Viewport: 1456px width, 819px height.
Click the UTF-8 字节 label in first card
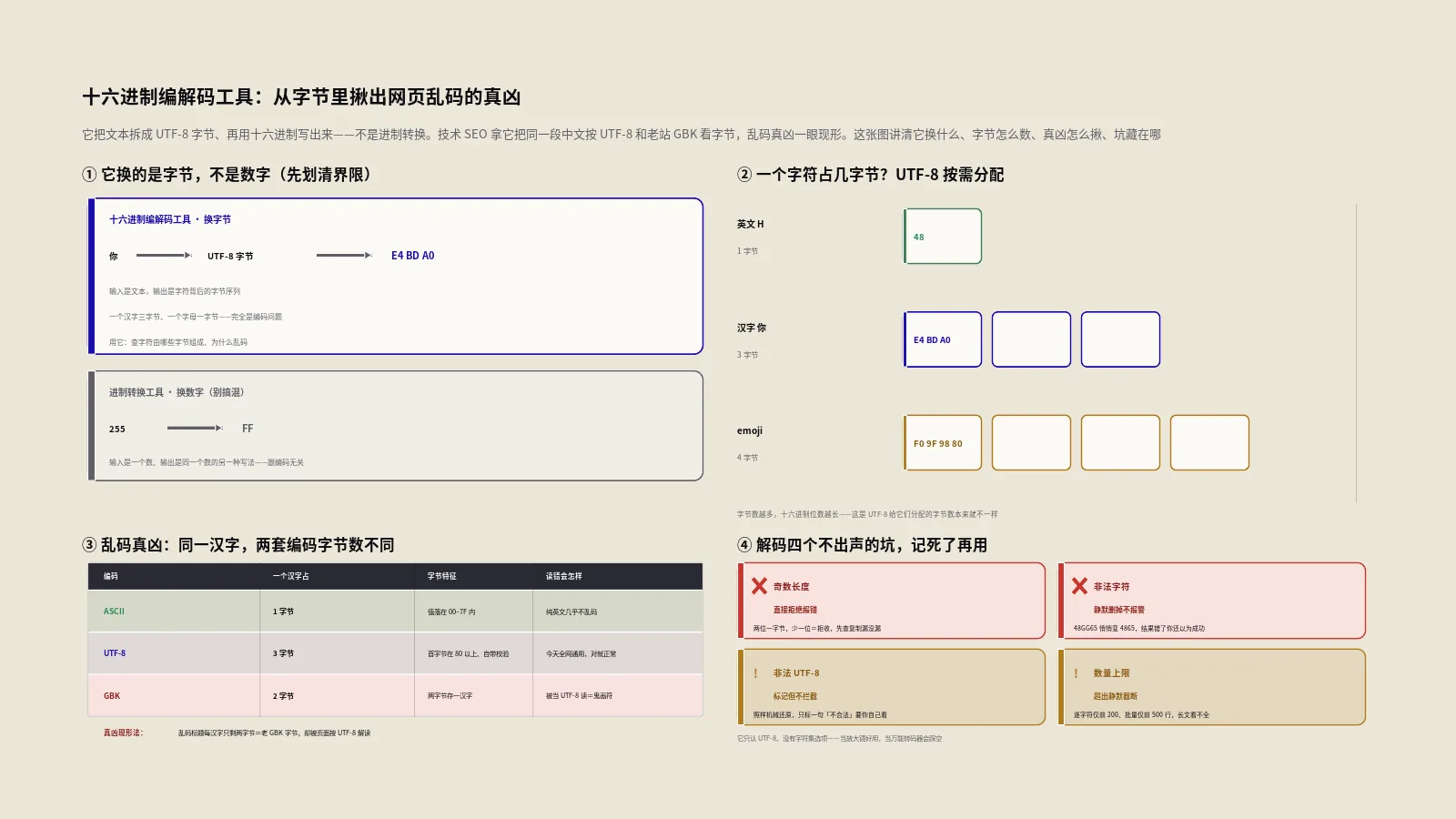point(230,257)
